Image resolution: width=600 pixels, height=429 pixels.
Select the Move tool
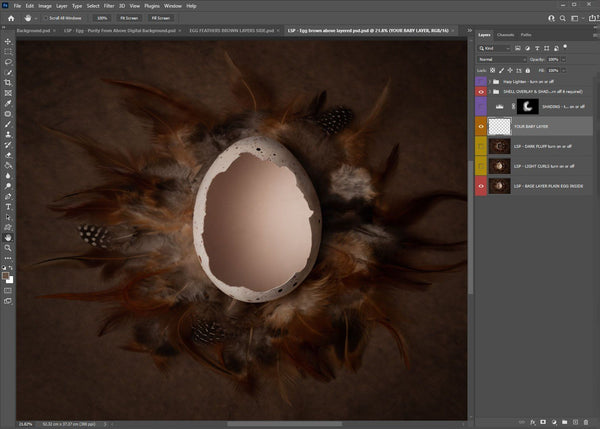(8, 40)
